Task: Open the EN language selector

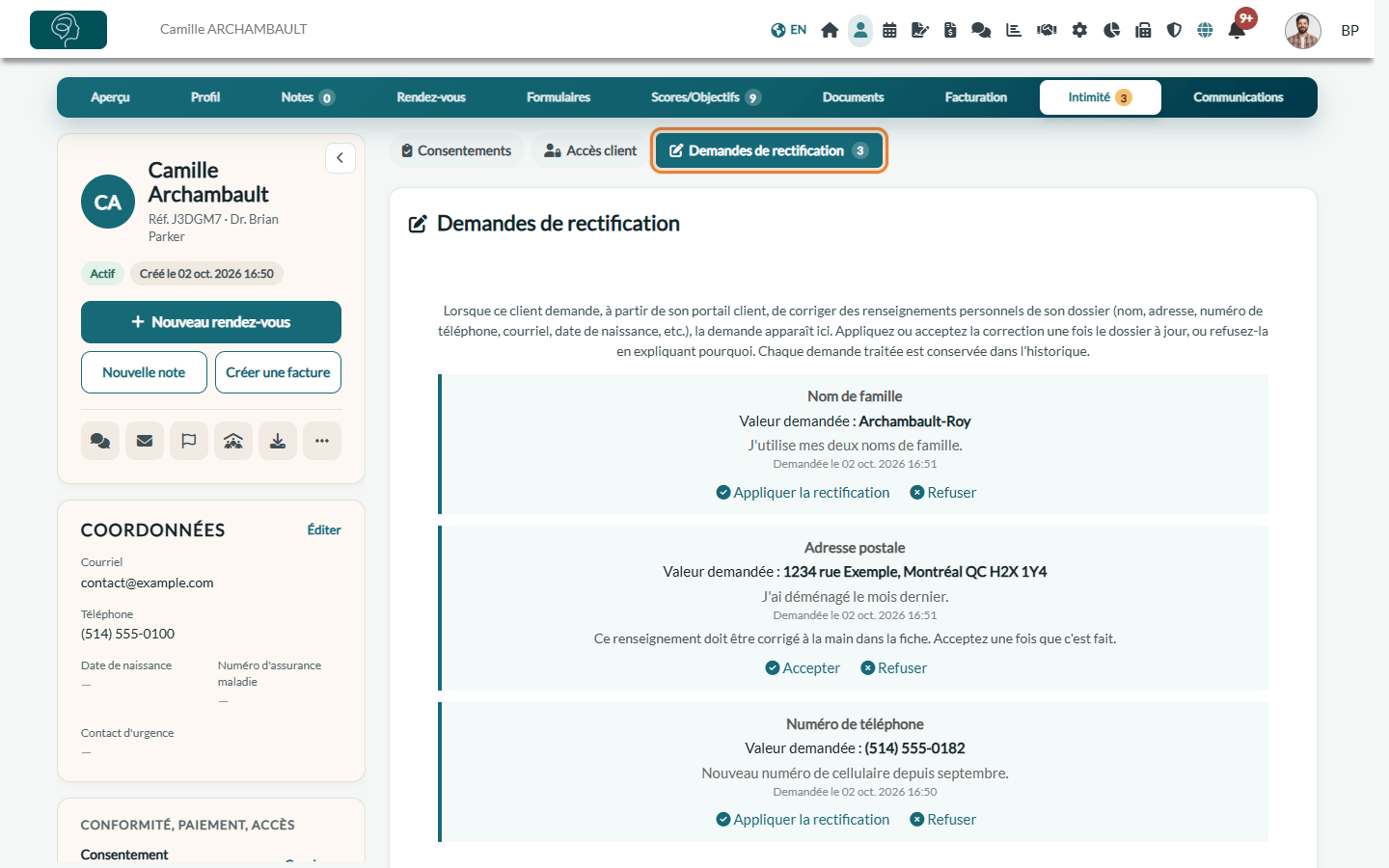Action: [x=789, y=30]
